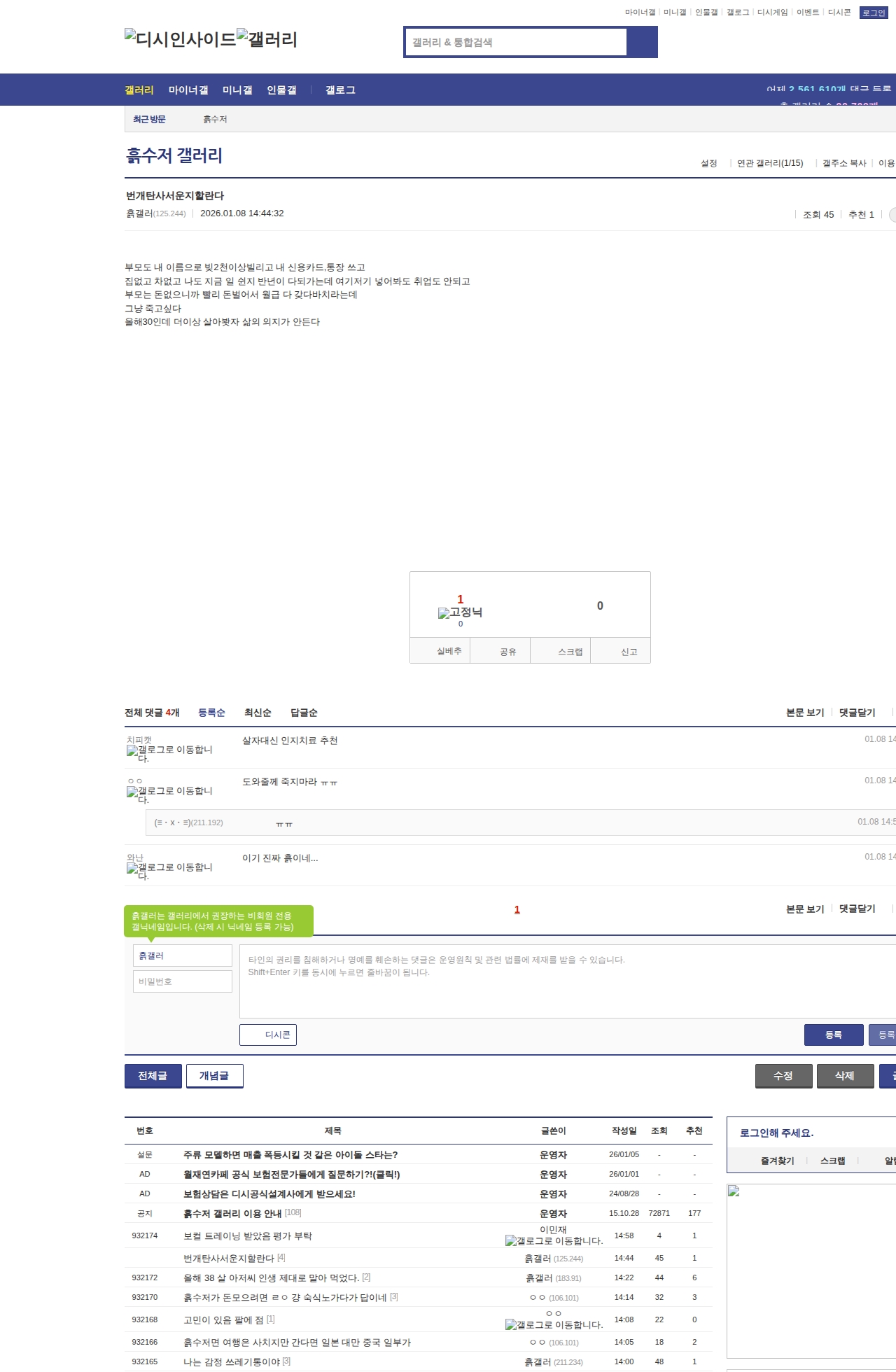This screenshot has height=1372, width=896.
Task: Click the 스크랩 button under the post
Action: click(561, 651)
